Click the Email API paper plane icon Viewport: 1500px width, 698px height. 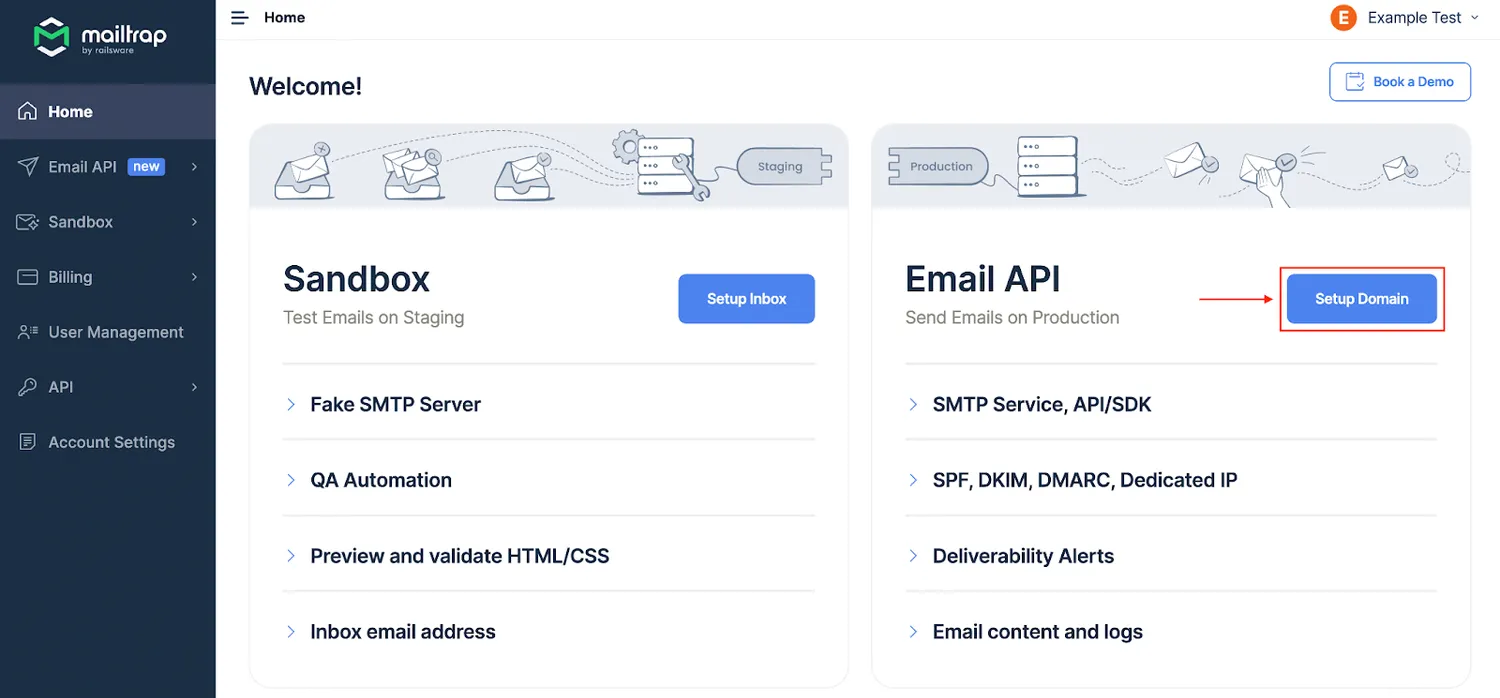click(28, 166)
